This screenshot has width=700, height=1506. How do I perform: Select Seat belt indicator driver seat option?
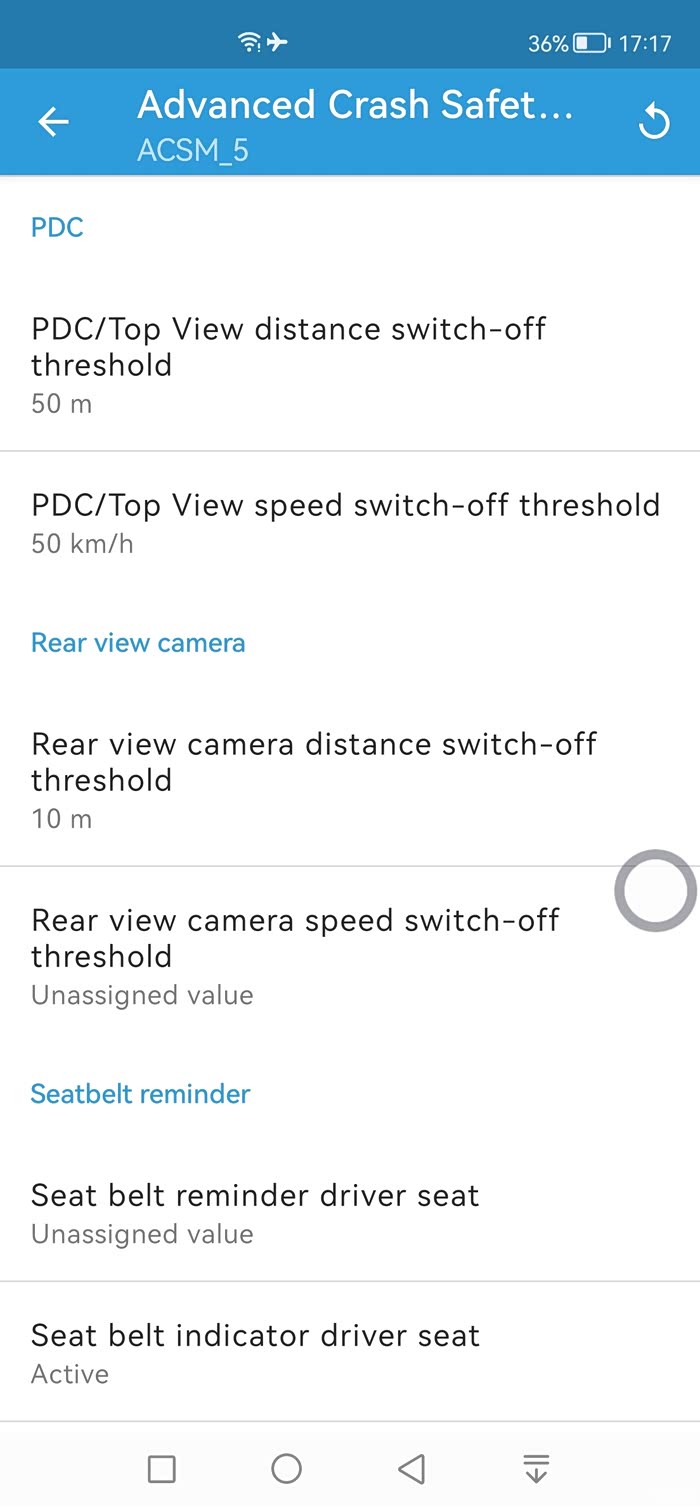350,1352
